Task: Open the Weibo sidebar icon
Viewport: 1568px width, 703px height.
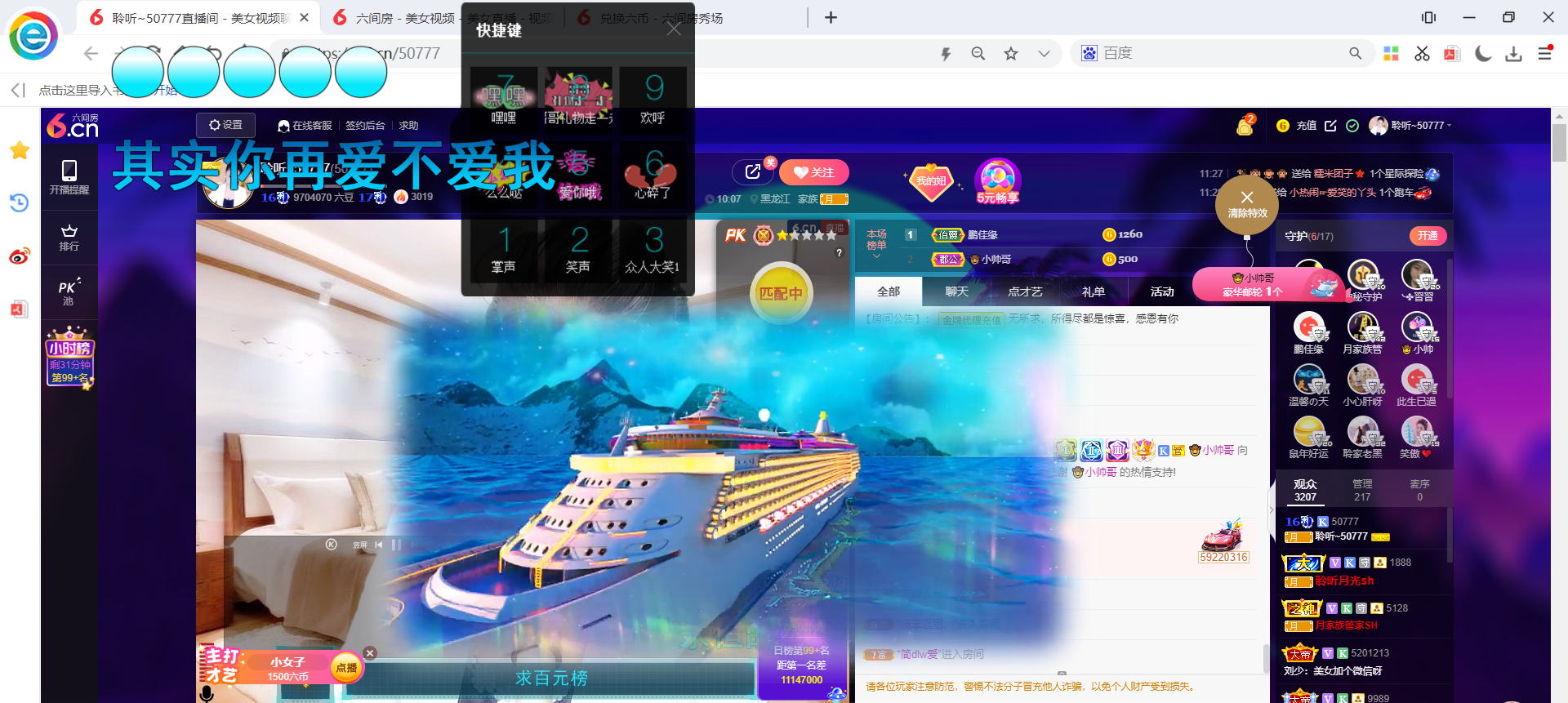Action: pos(20,256)
